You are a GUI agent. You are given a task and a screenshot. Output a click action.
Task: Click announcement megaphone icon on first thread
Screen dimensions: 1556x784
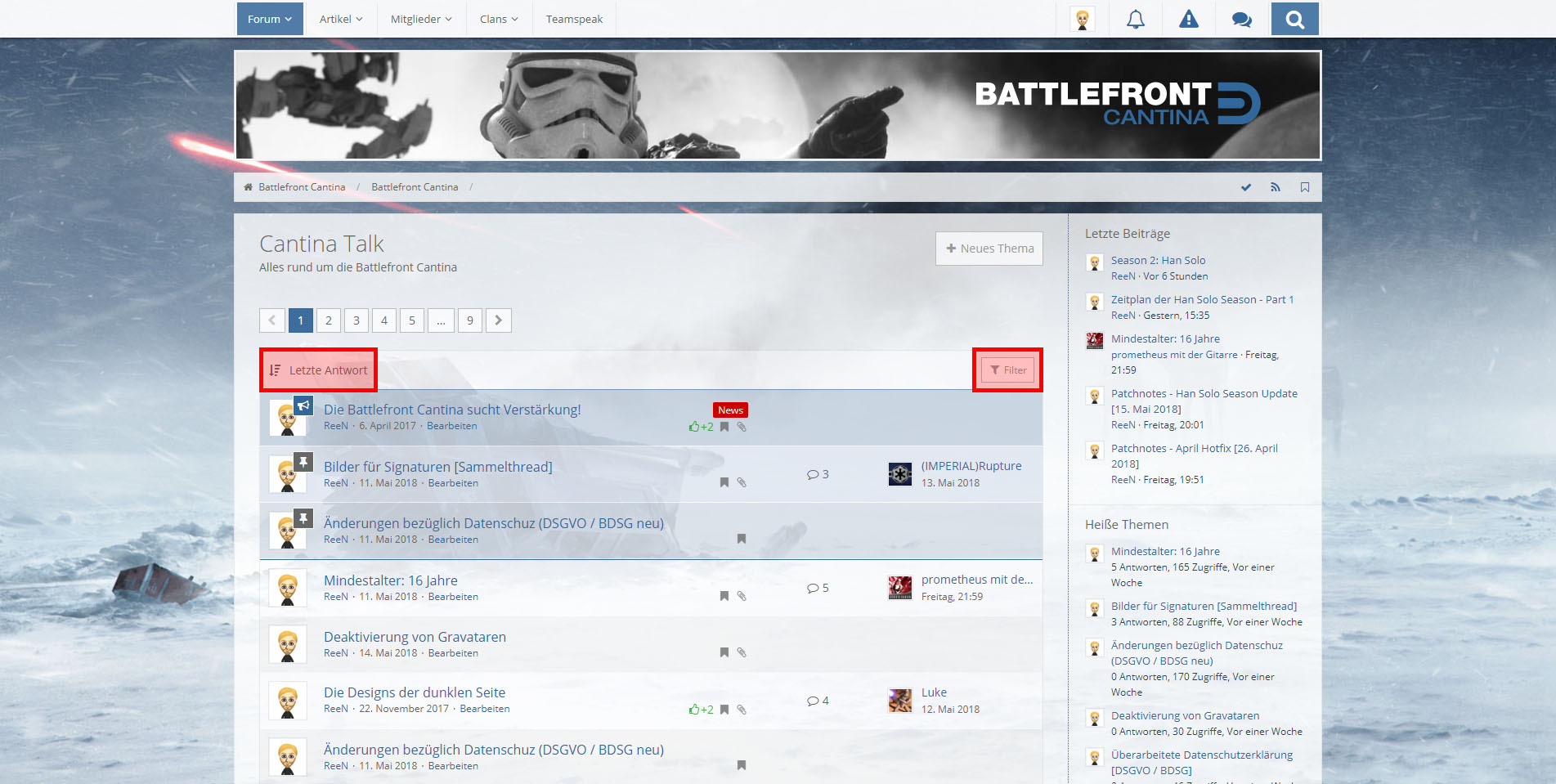[303, 405]
